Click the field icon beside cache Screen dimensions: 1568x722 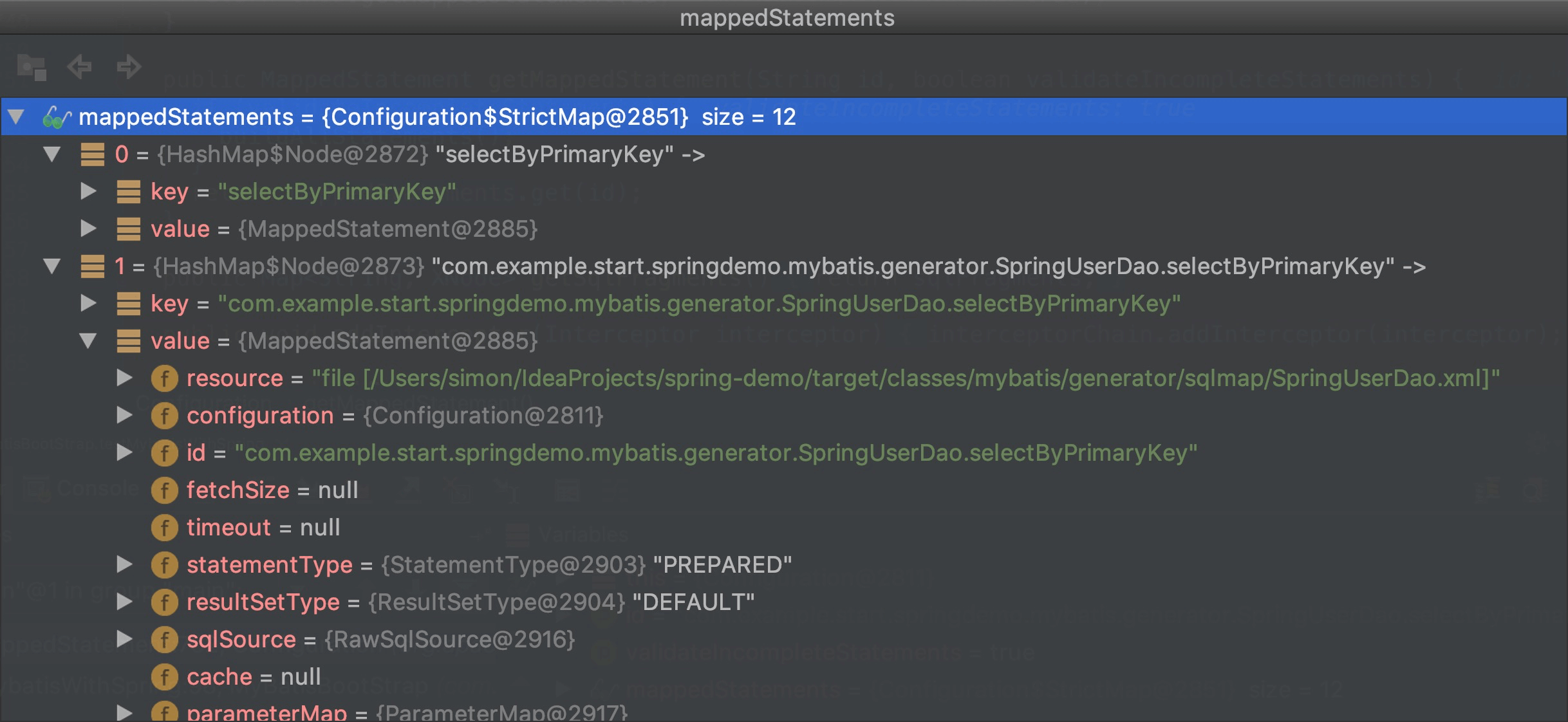pyautogui.click(x=165, y=677)
